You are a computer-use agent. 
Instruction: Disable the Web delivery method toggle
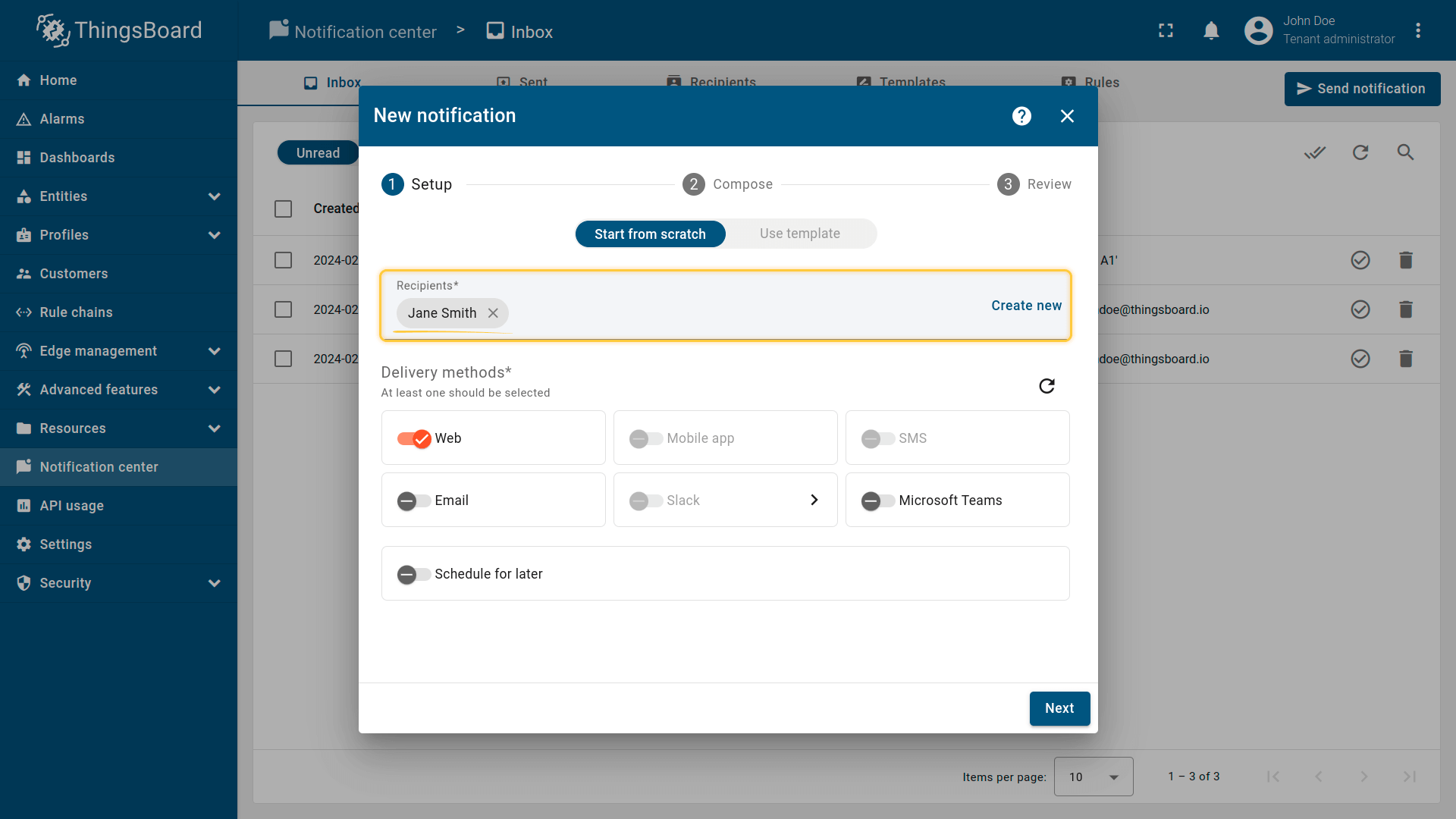pyautogui.click(x=414, y=438)
